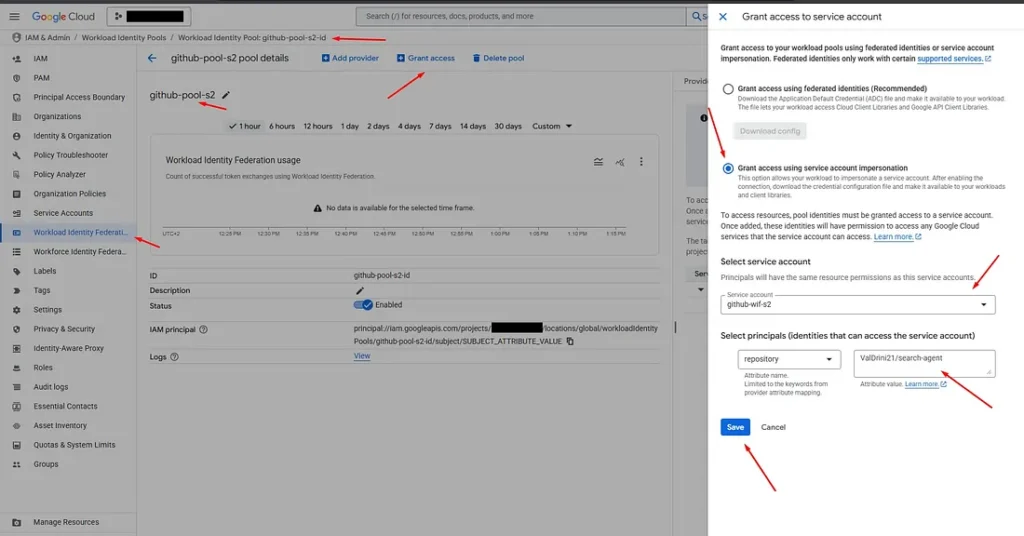Open the chart's three-dot more options menu

tap(641, 161)
